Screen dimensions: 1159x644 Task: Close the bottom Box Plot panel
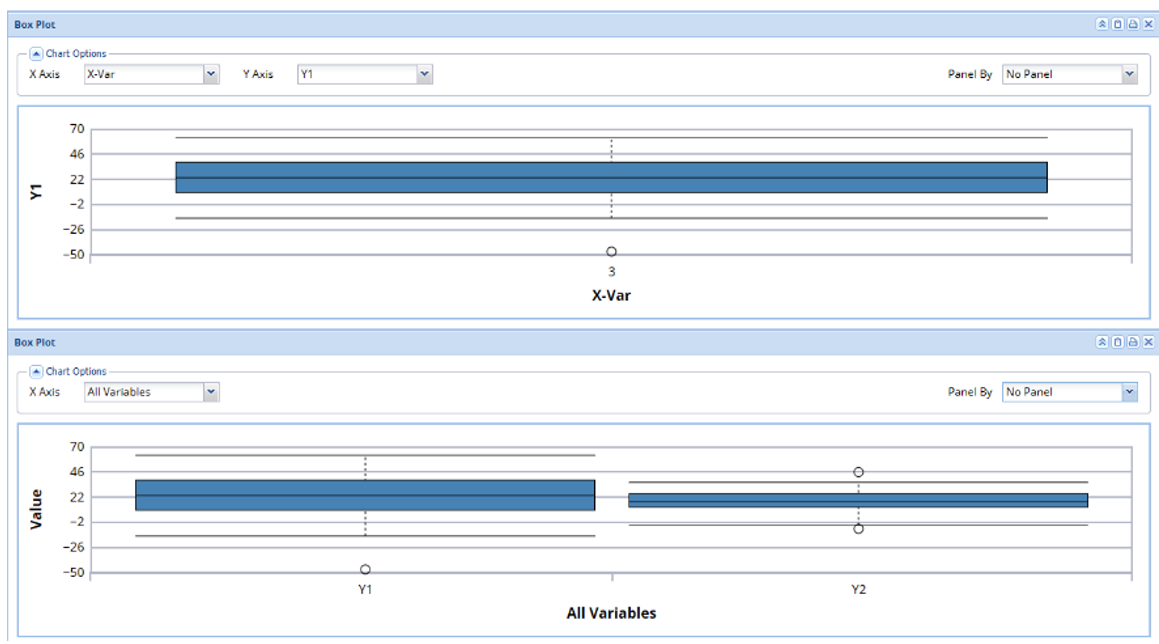coord(1148,341)
